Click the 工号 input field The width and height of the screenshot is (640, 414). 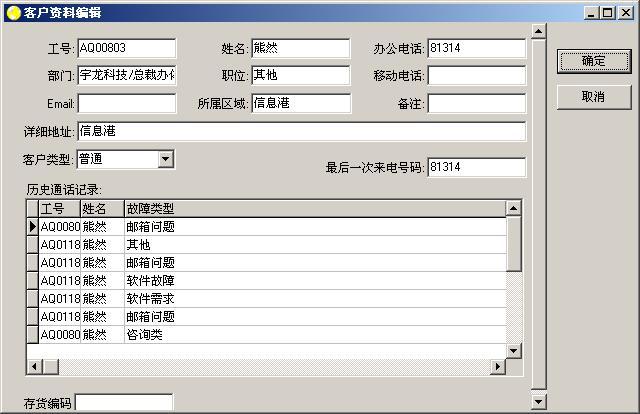pyautogui.click(x=126, y=48)
